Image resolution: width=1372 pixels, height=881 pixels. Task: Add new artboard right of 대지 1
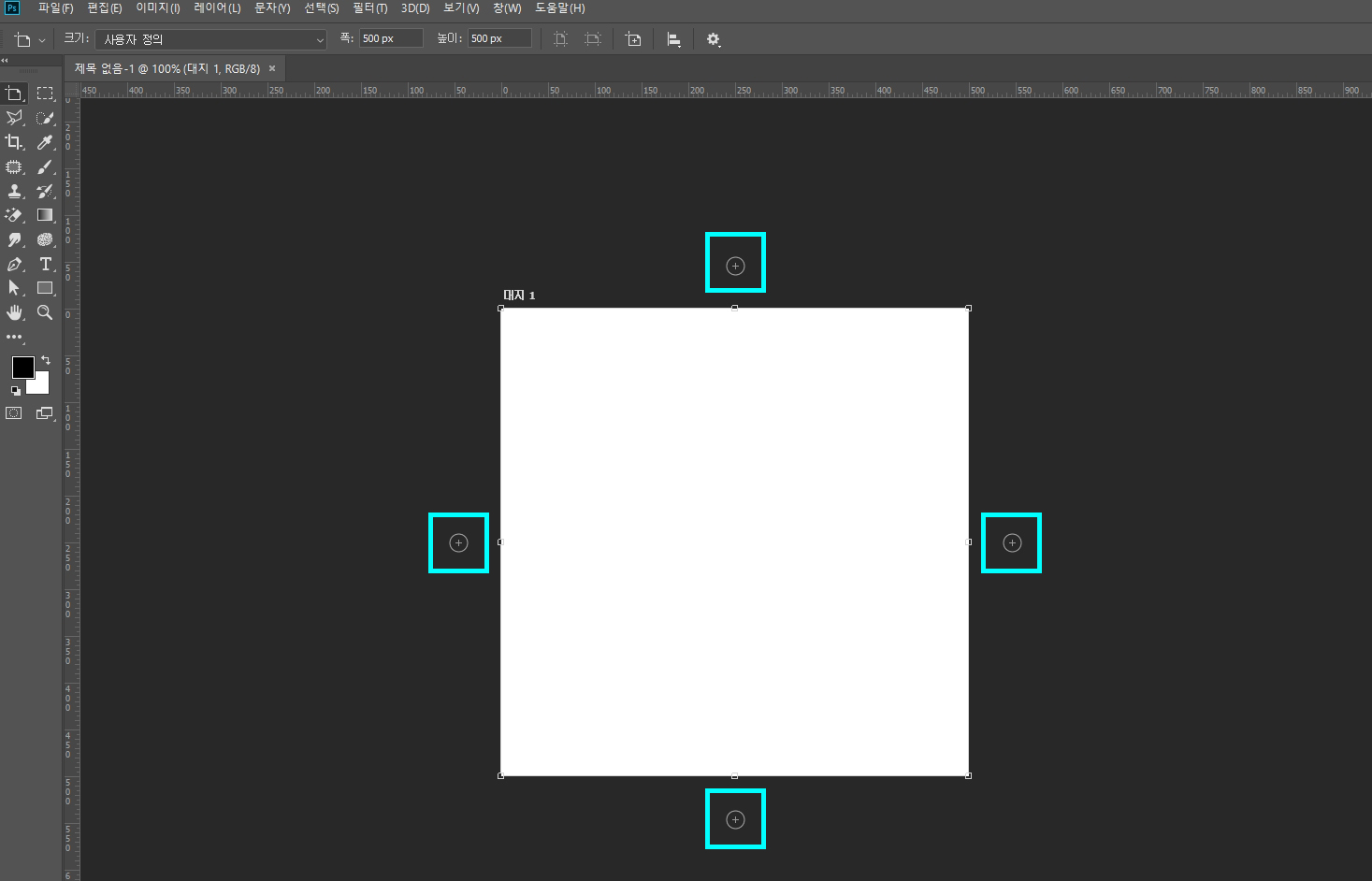point(1012,542)
